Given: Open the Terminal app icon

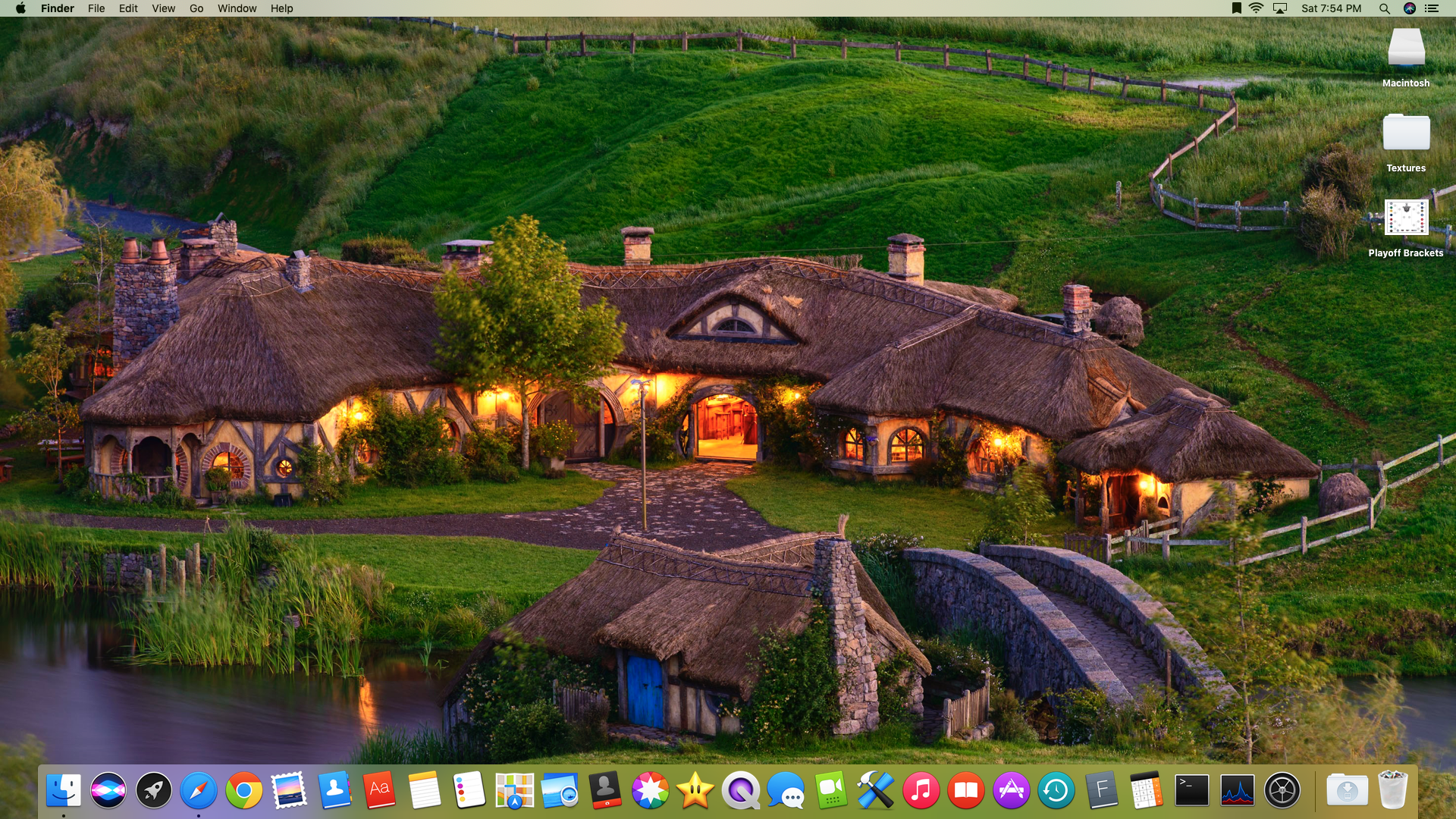Looking at the screenshot, I should (x=1191, y=791).
